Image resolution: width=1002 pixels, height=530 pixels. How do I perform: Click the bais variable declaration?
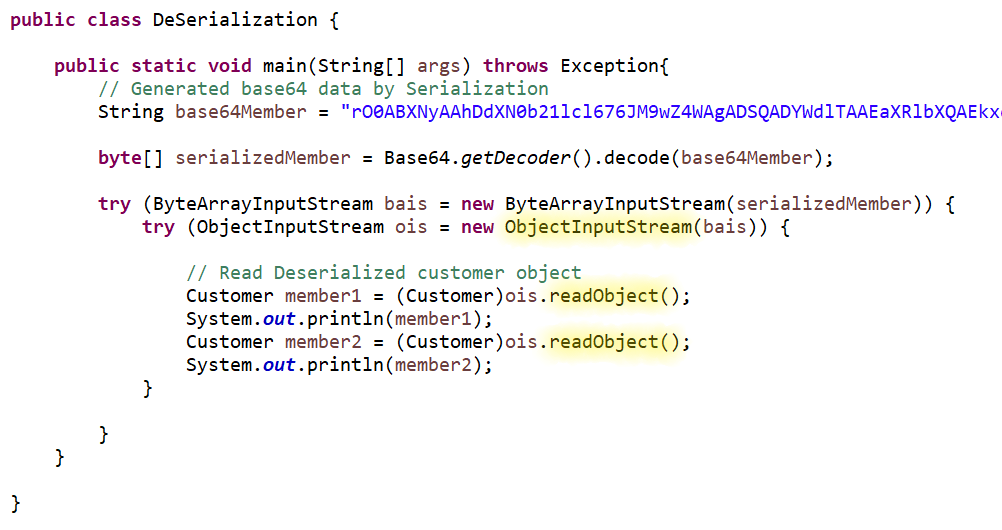pyautogui.click(x=405, y=204)
